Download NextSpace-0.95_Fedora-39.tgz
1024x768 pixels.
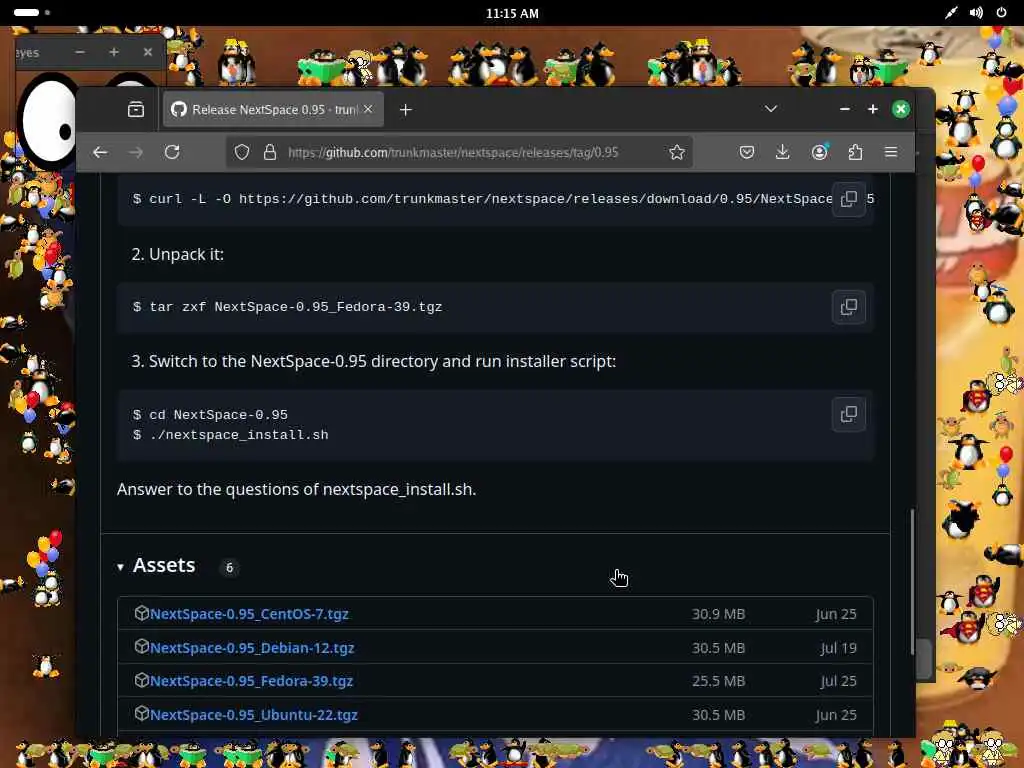click(x=251, y=680)
